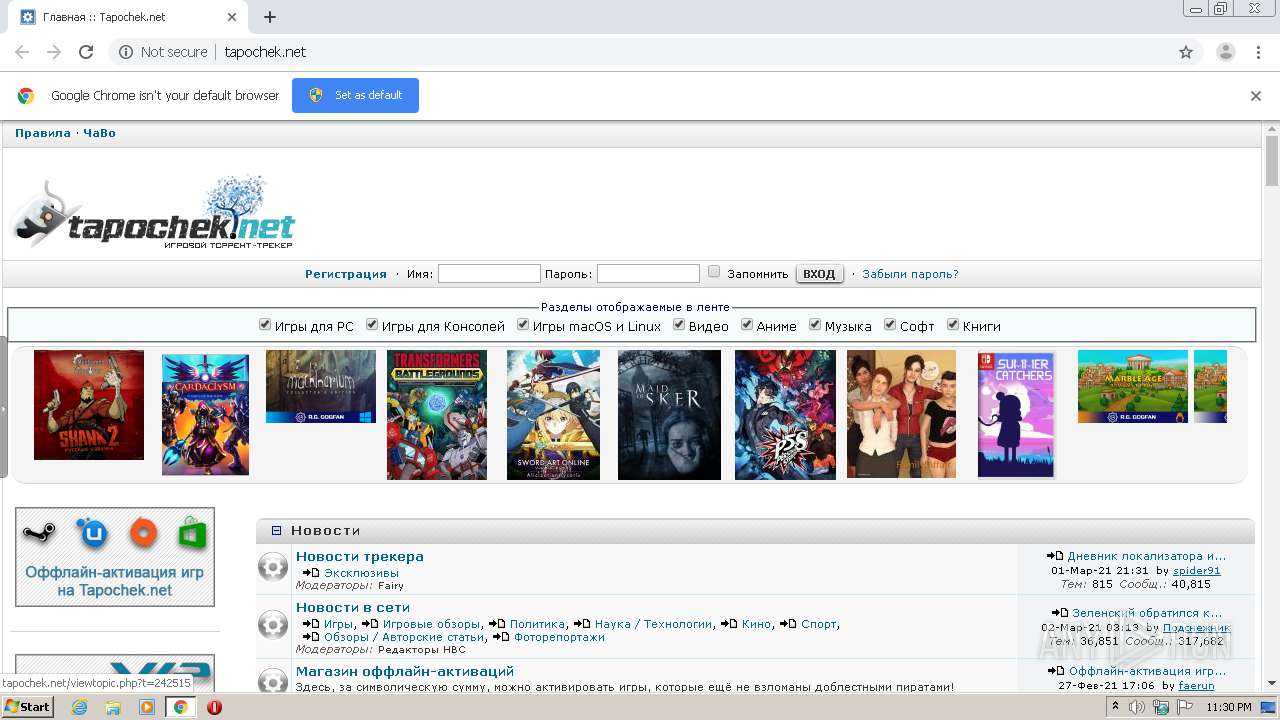
Task: Click the Chrome taskbar icon
Action: pos(180,707)
